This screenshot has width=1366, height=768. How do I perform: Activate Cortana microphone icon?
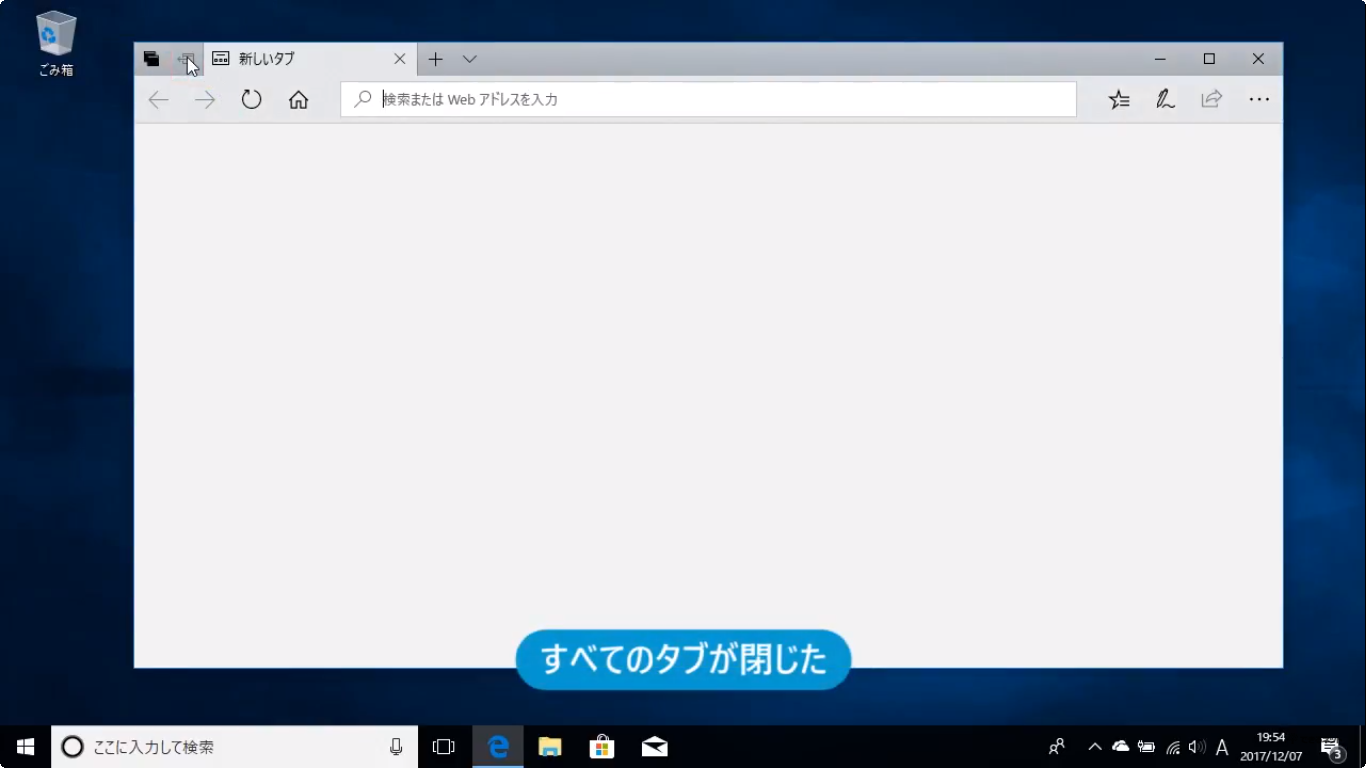click(x=396, y=747)
